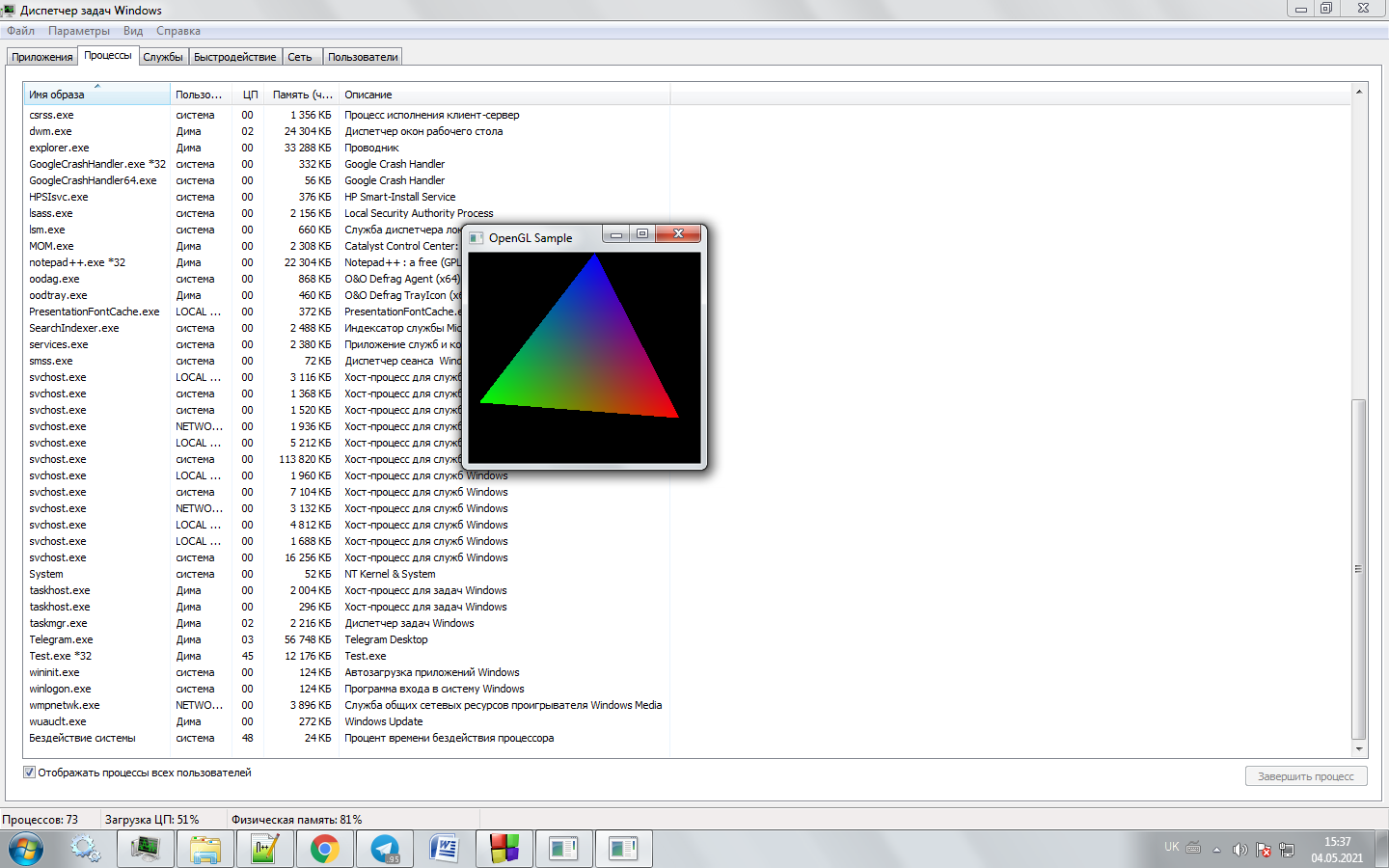This screenshot has height=868, width=1389.
Task: Click the Show Desktop strip beside the clock
Action: (x=1382, y=849)
